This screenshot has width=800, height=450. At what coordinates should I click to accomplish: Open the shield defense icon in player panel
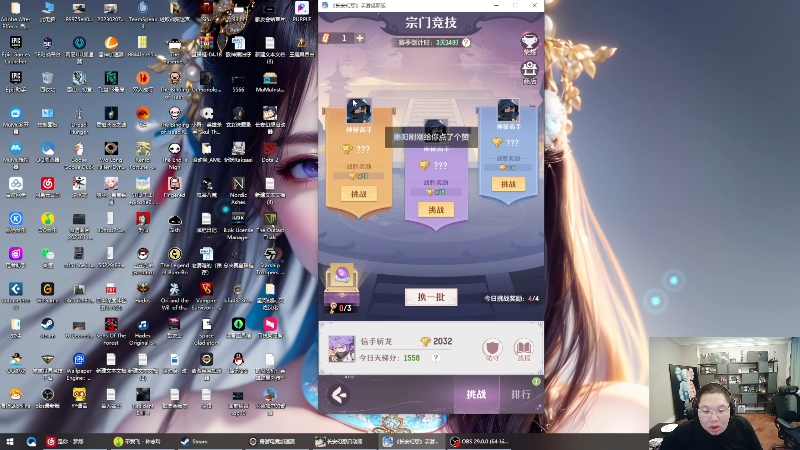tap(492, 350)
